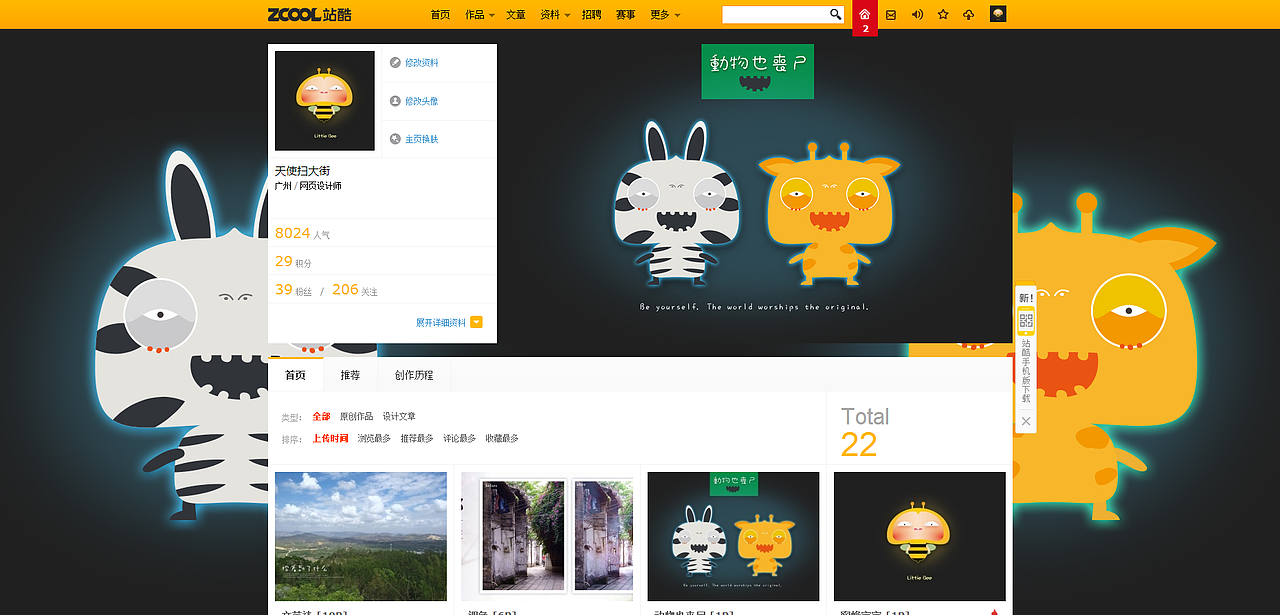Open the 修改资料 link

click(x=421, y=63)
